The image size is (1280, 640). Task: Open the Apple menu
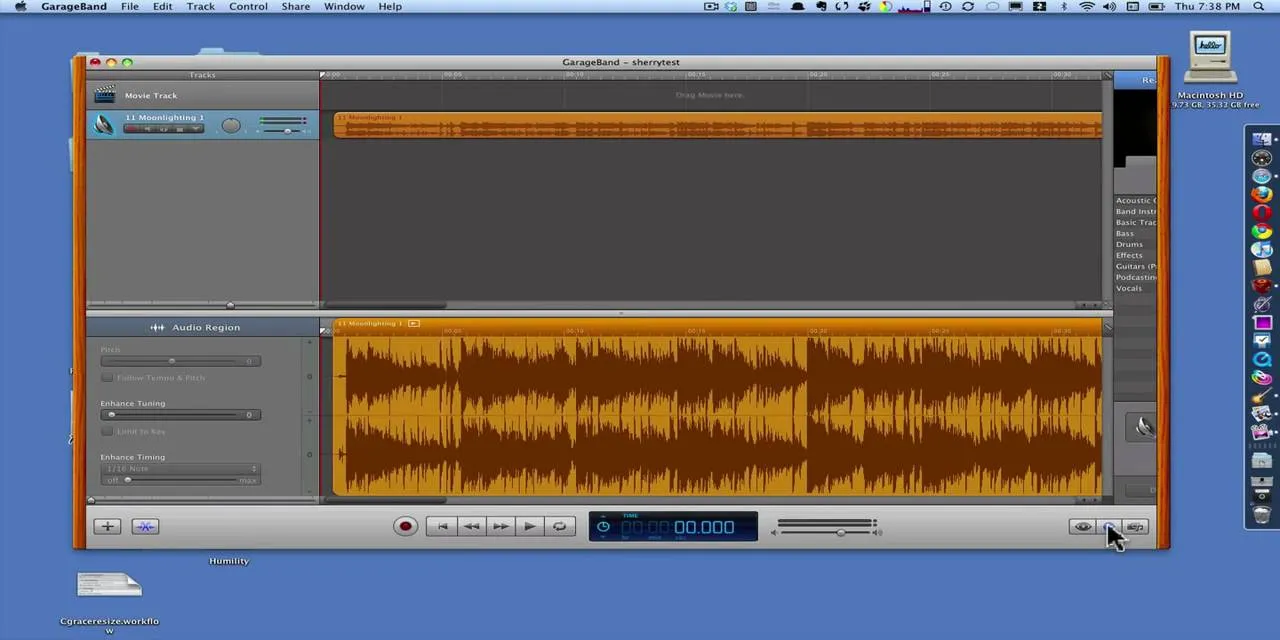click(x=20, y=6)
